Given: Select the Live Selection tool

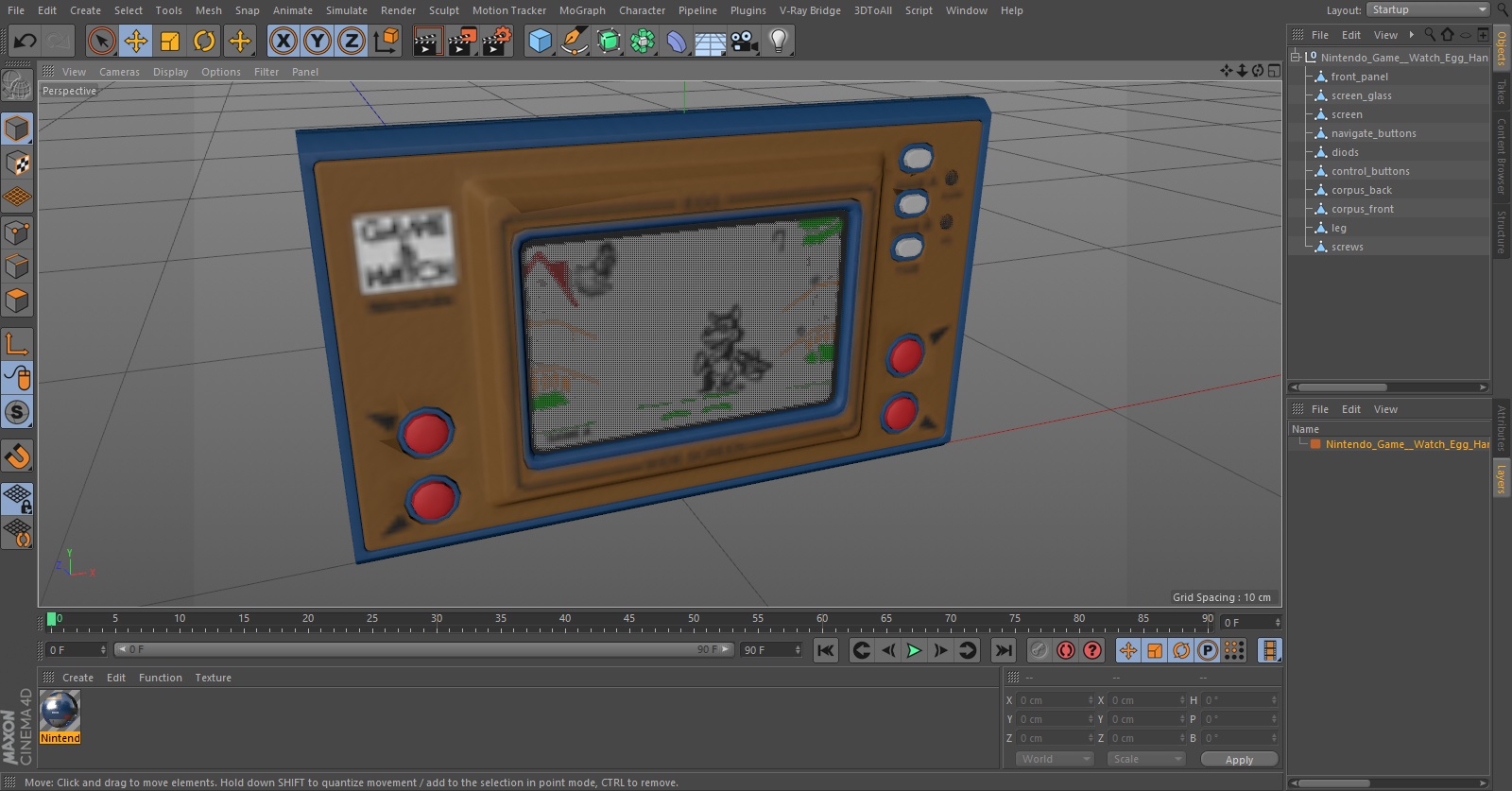Looking at the screenshot, I should pyautogui.click(x=102, y=41).
